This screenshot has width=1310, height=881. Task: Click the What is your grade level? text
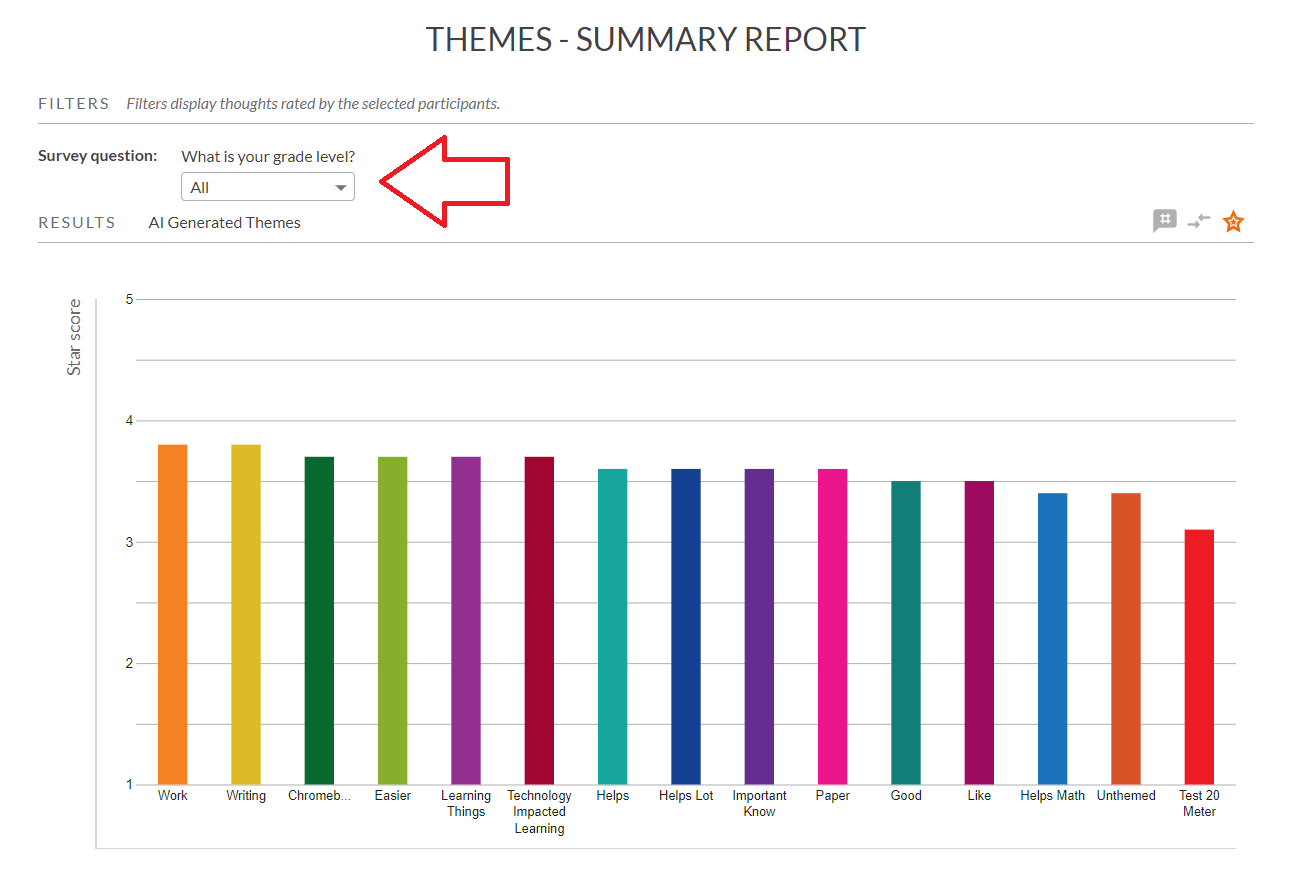[268, 157]
